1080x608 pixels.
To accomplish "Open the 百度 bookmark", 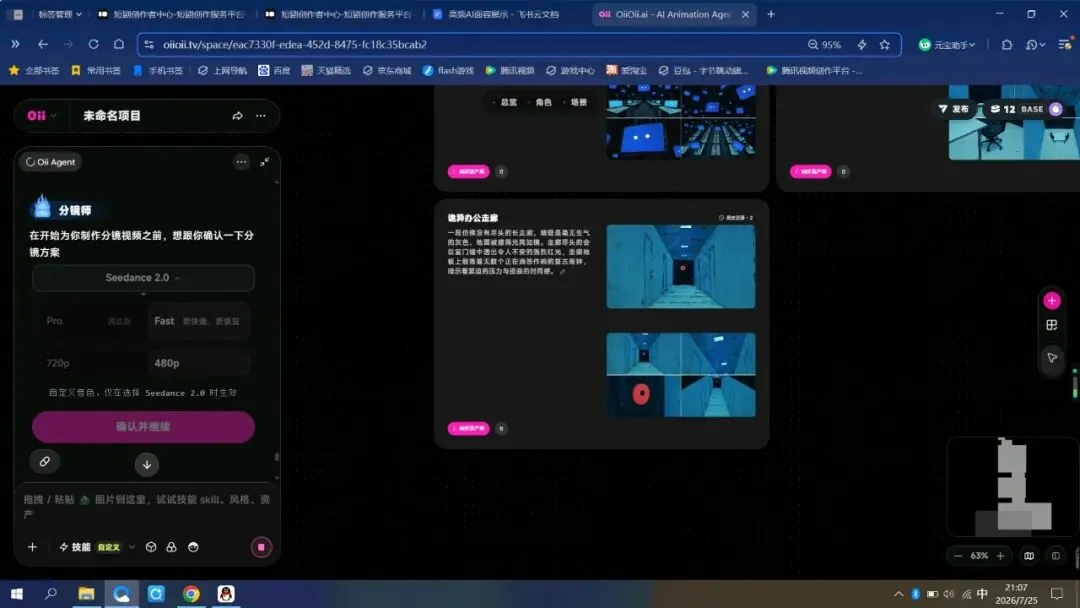I will point(274,70).
